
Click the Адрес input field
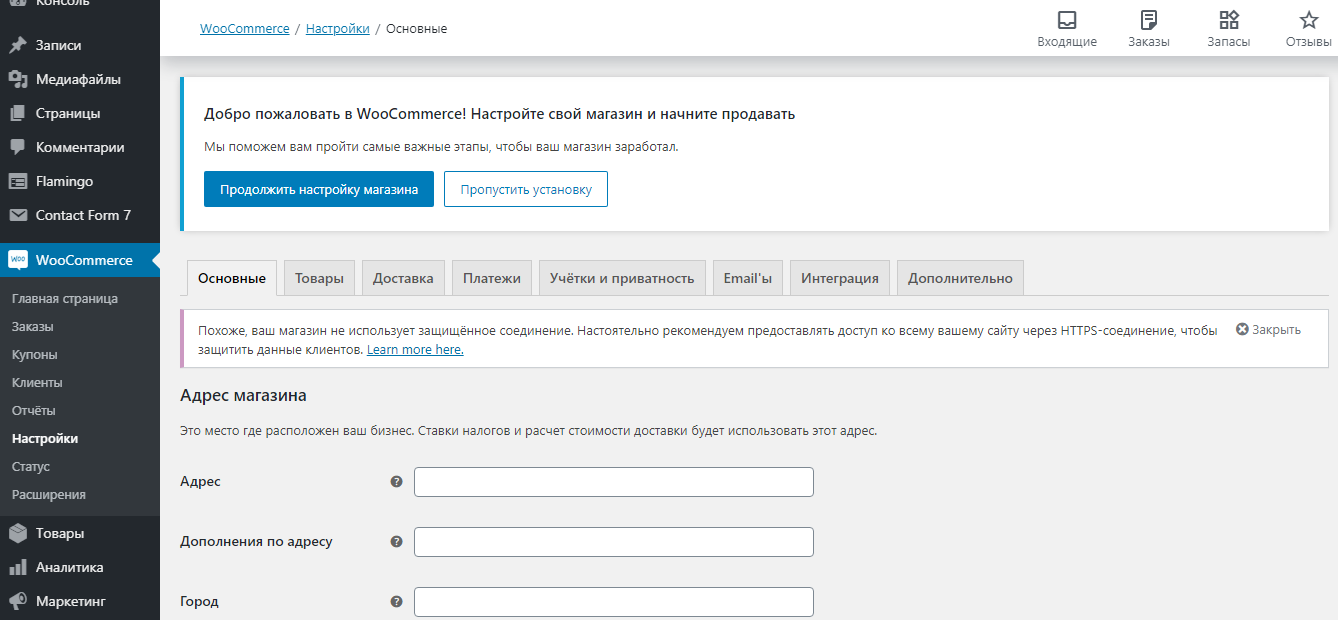613,482
